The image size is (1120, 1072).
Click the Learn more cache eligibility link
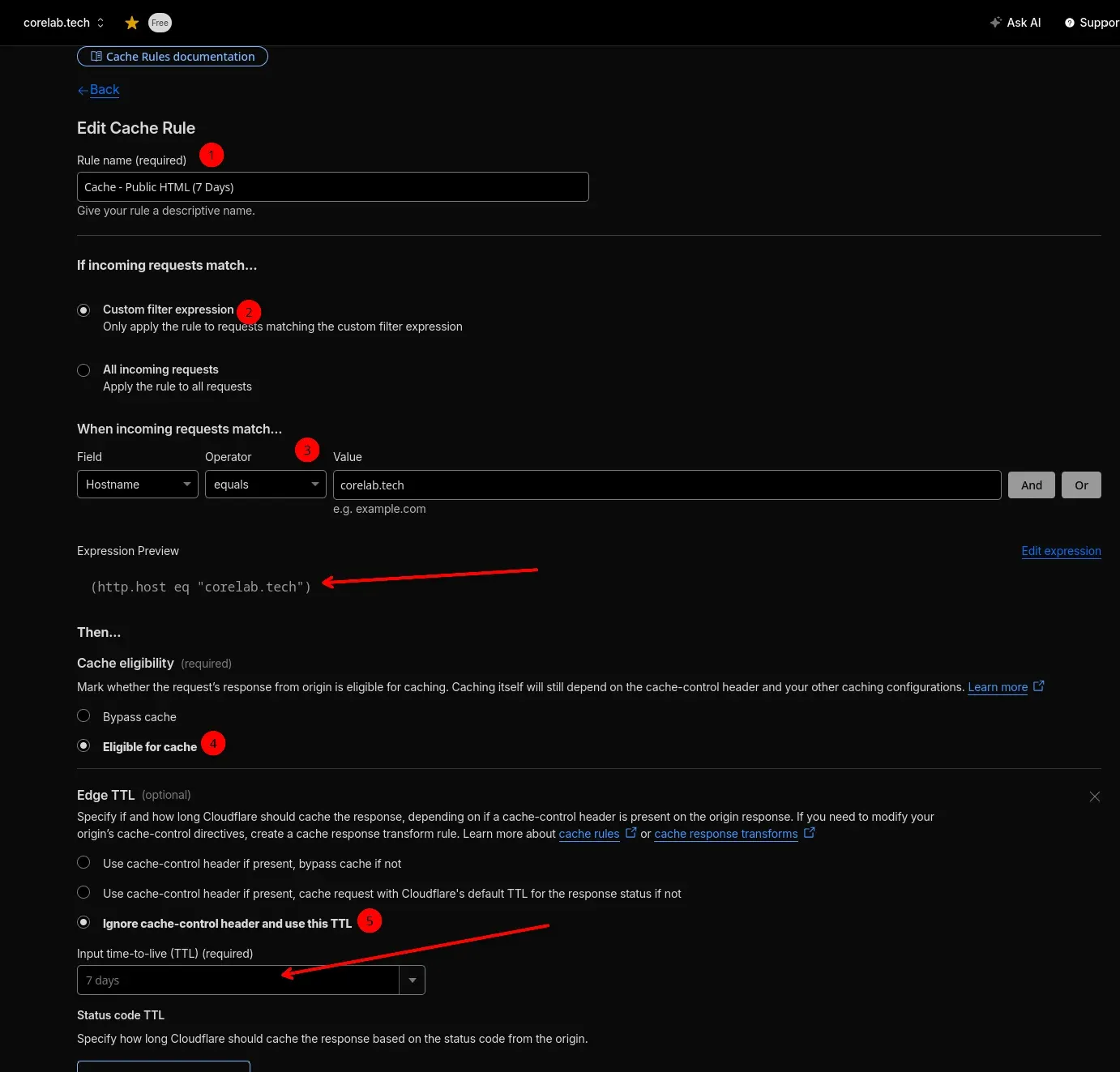pos(998,687)
